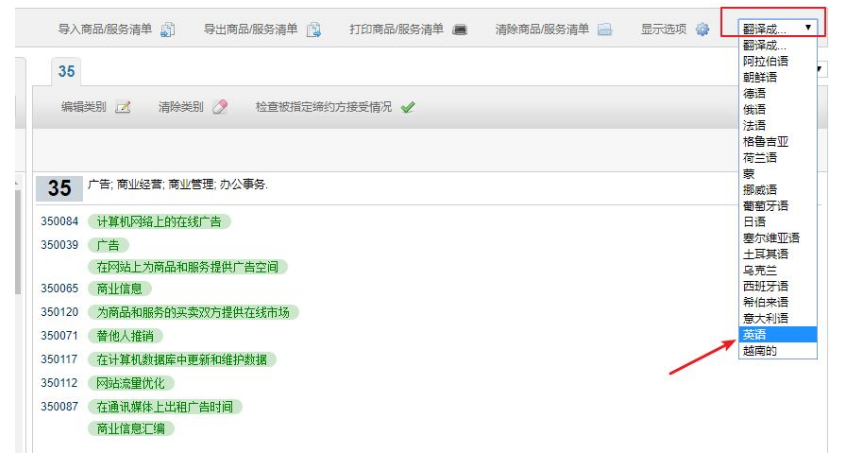Screen dimensions: 864x454
Task: Select 塞尔维亚语 from translation list
Action: click(x=777, y=238)
